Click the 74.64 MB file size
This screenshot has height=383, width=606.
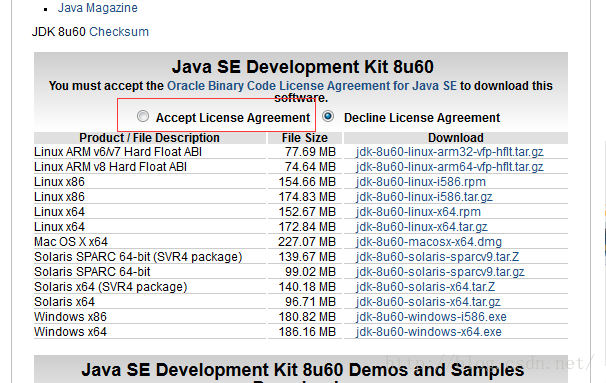(311, 167)
